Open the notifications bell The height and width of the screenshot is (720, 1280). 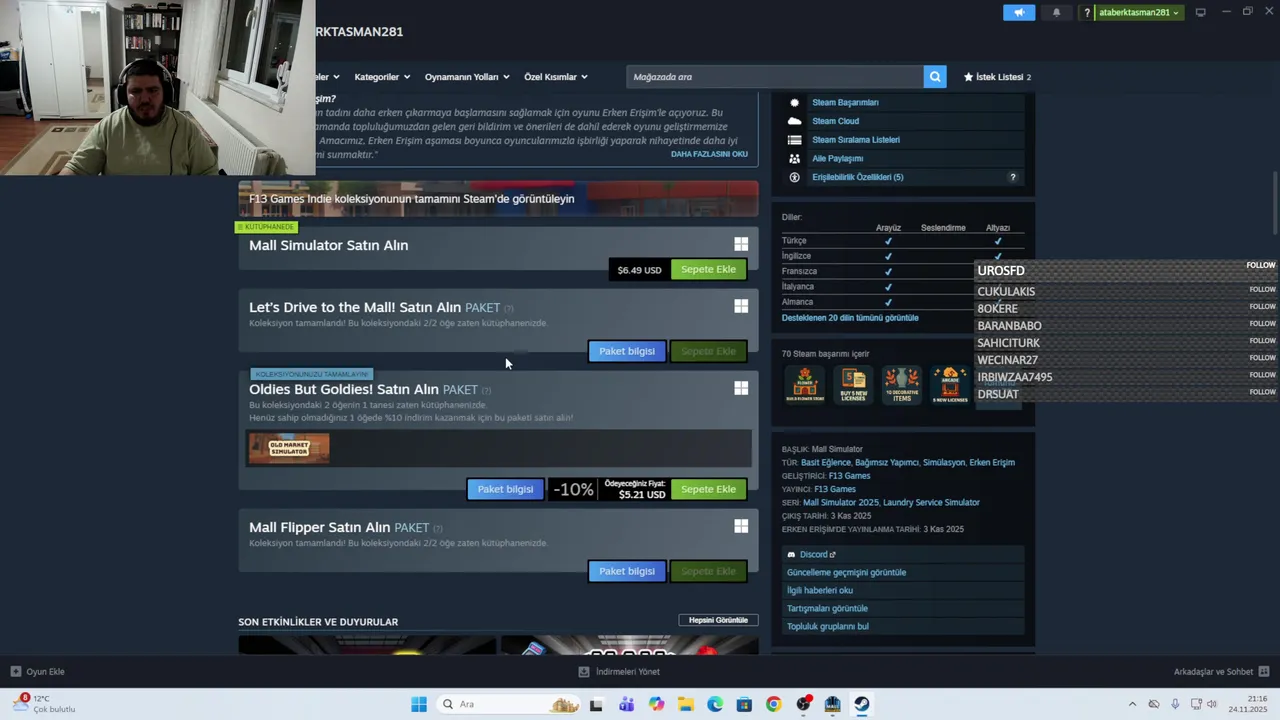[1057, 12]
